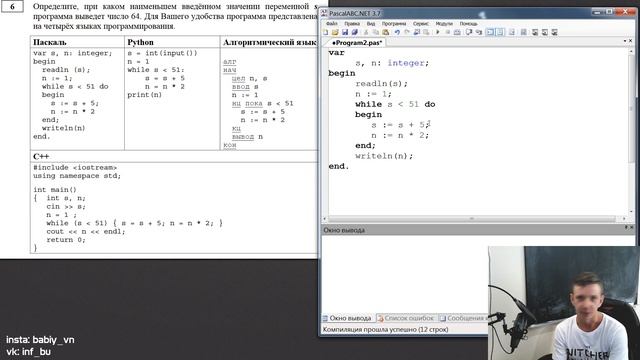Place cursor on the while s < 51 do line

(395, 104)
